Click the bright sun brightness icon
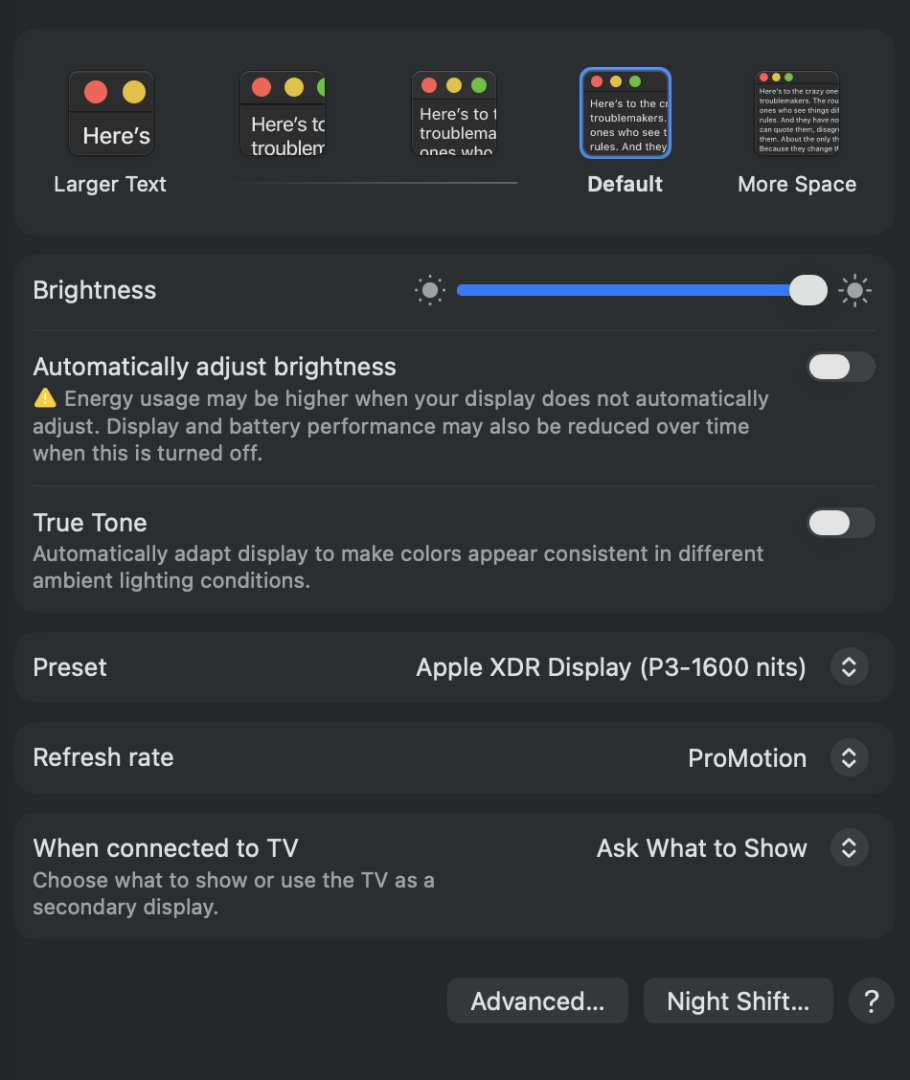Screen dimensions: 910x1080 (x=855, y=291)
